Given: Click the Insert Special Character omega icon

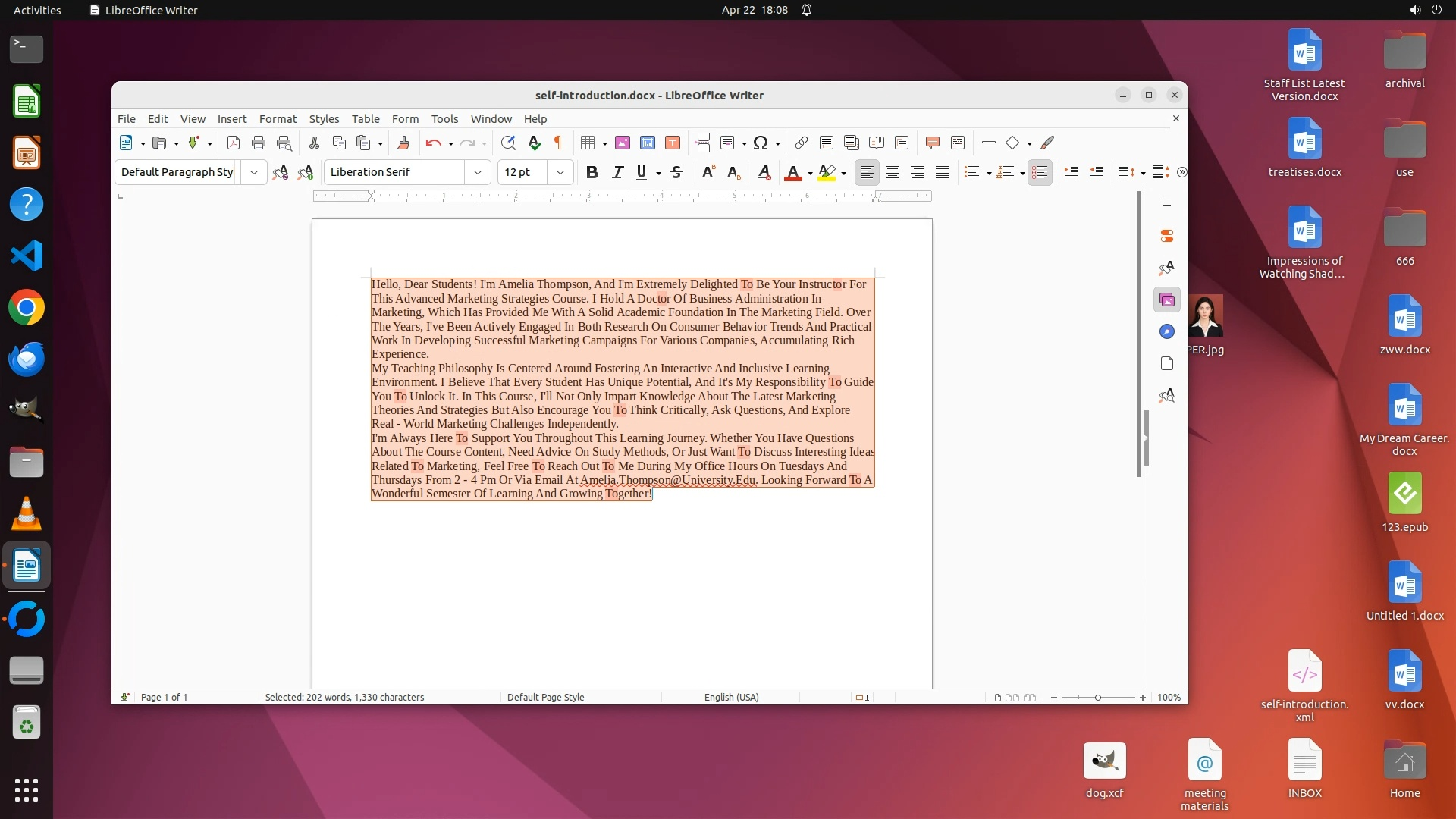Looking at the screenshot, I should click(x=761, y=143).
